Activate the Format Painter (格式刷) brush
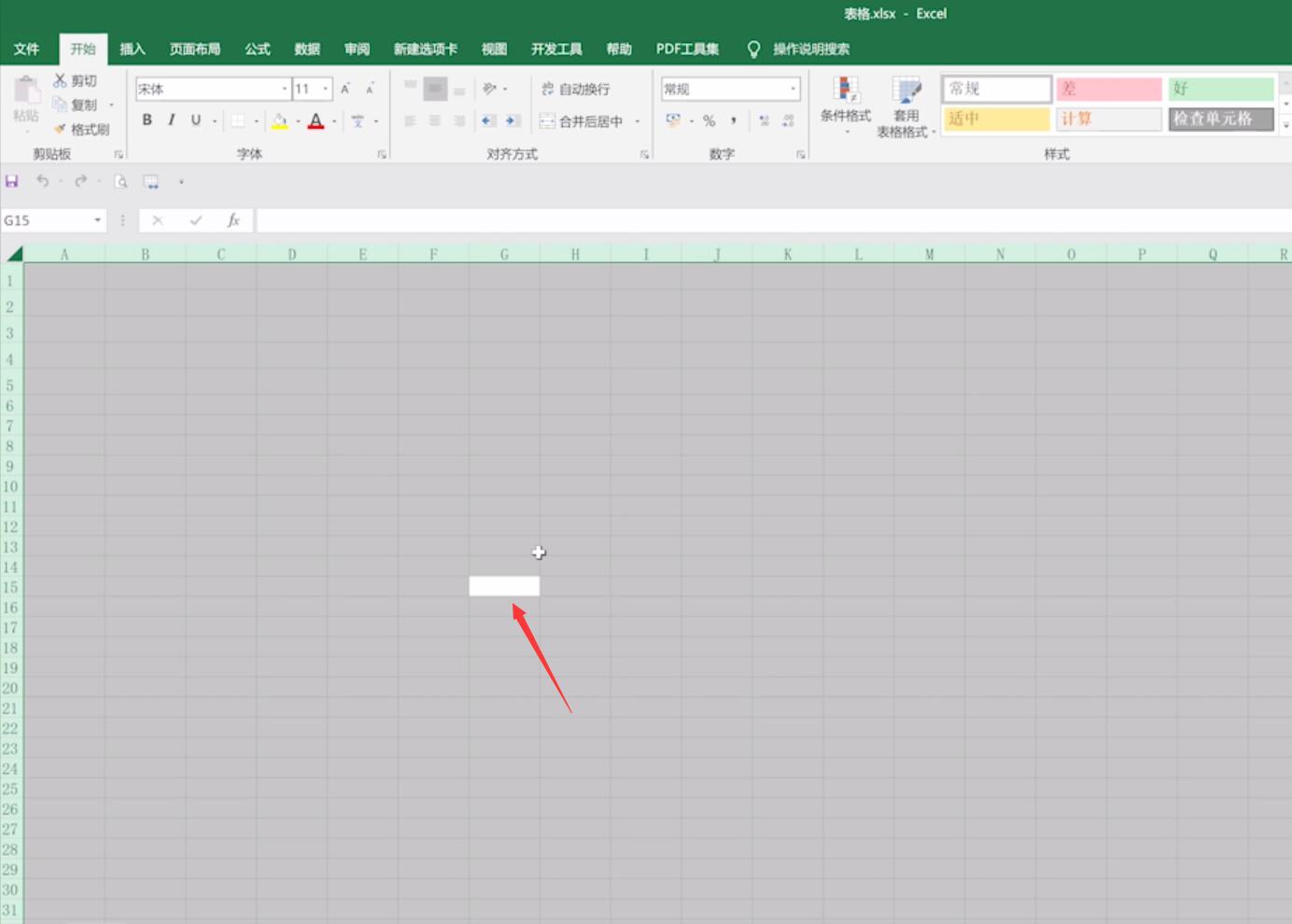Image resolution: width=1292 pixels, height=924 pixels. (60, 129)
